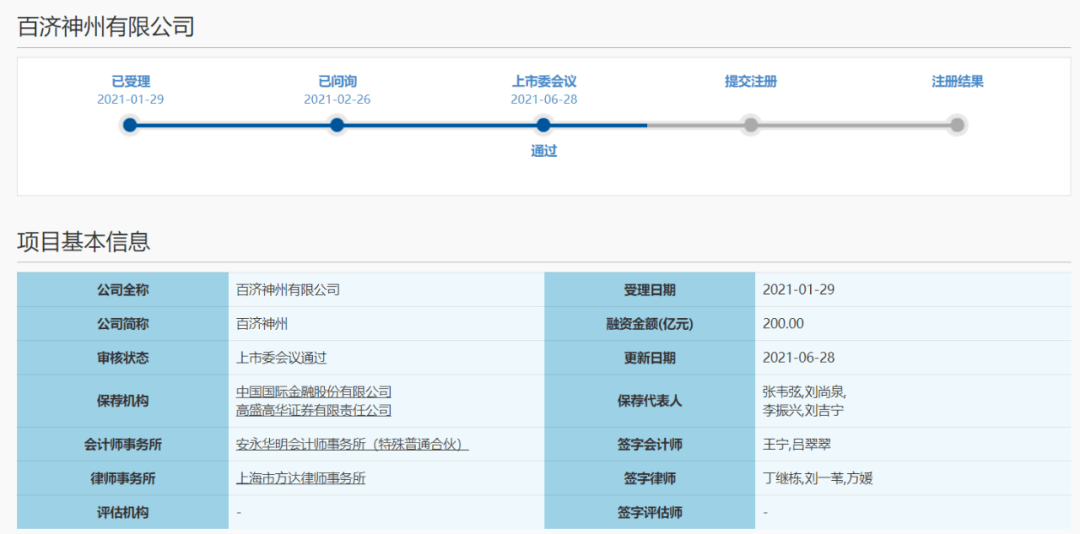The image size is (1080, 534).
Task: Click the 已受理 stage label text
Action: [130, 82]
